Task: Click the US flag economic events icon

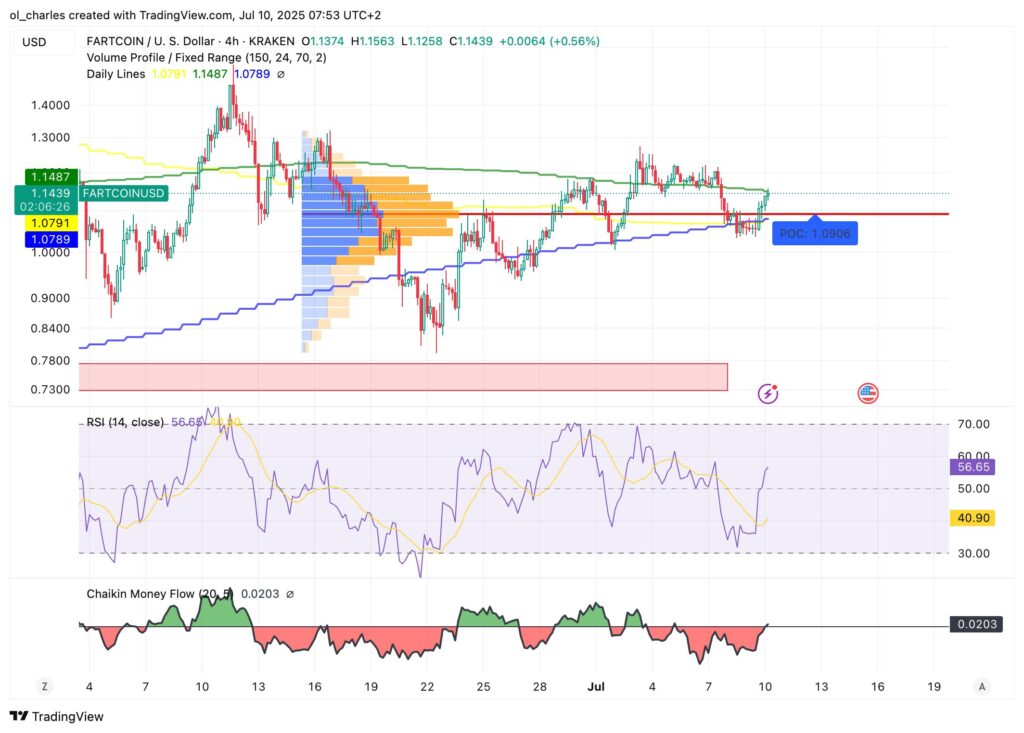Action: [866, 393]
